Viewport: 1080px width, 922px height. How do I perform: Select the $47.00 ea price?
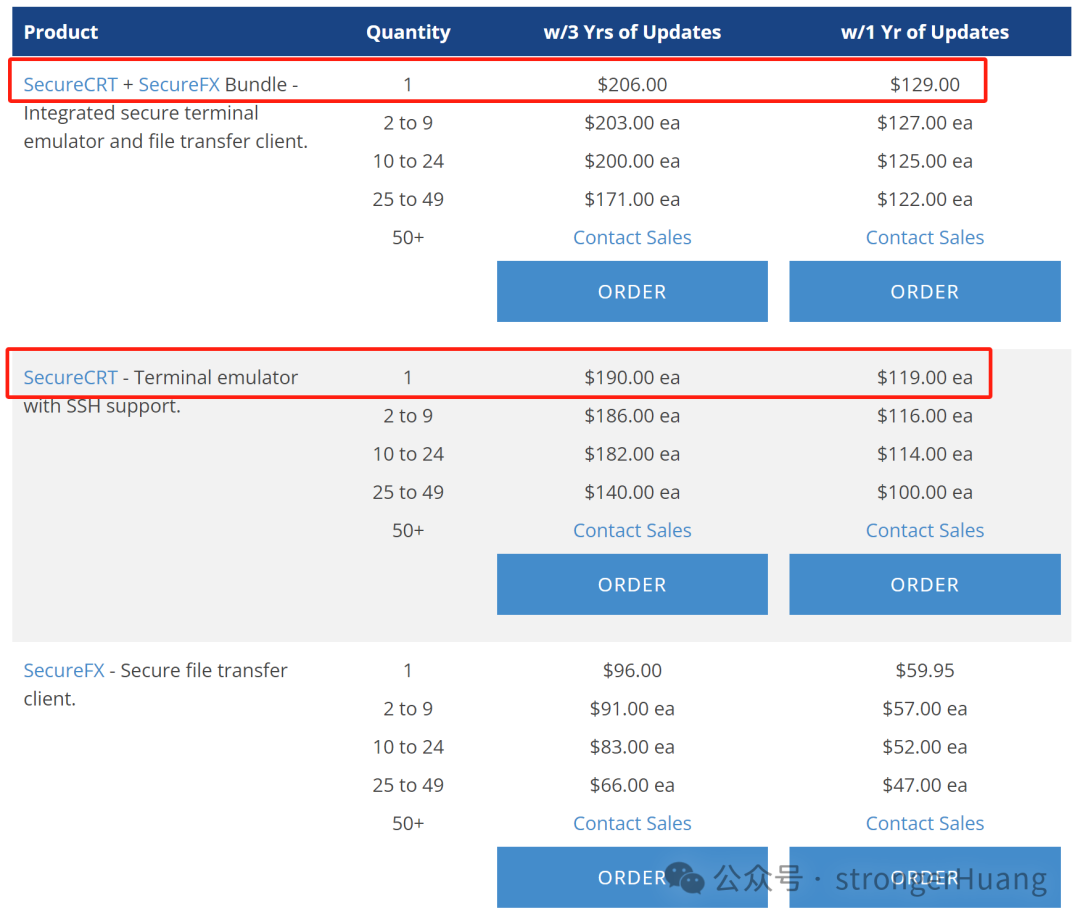pyautogui.click(x=925, y=785)
